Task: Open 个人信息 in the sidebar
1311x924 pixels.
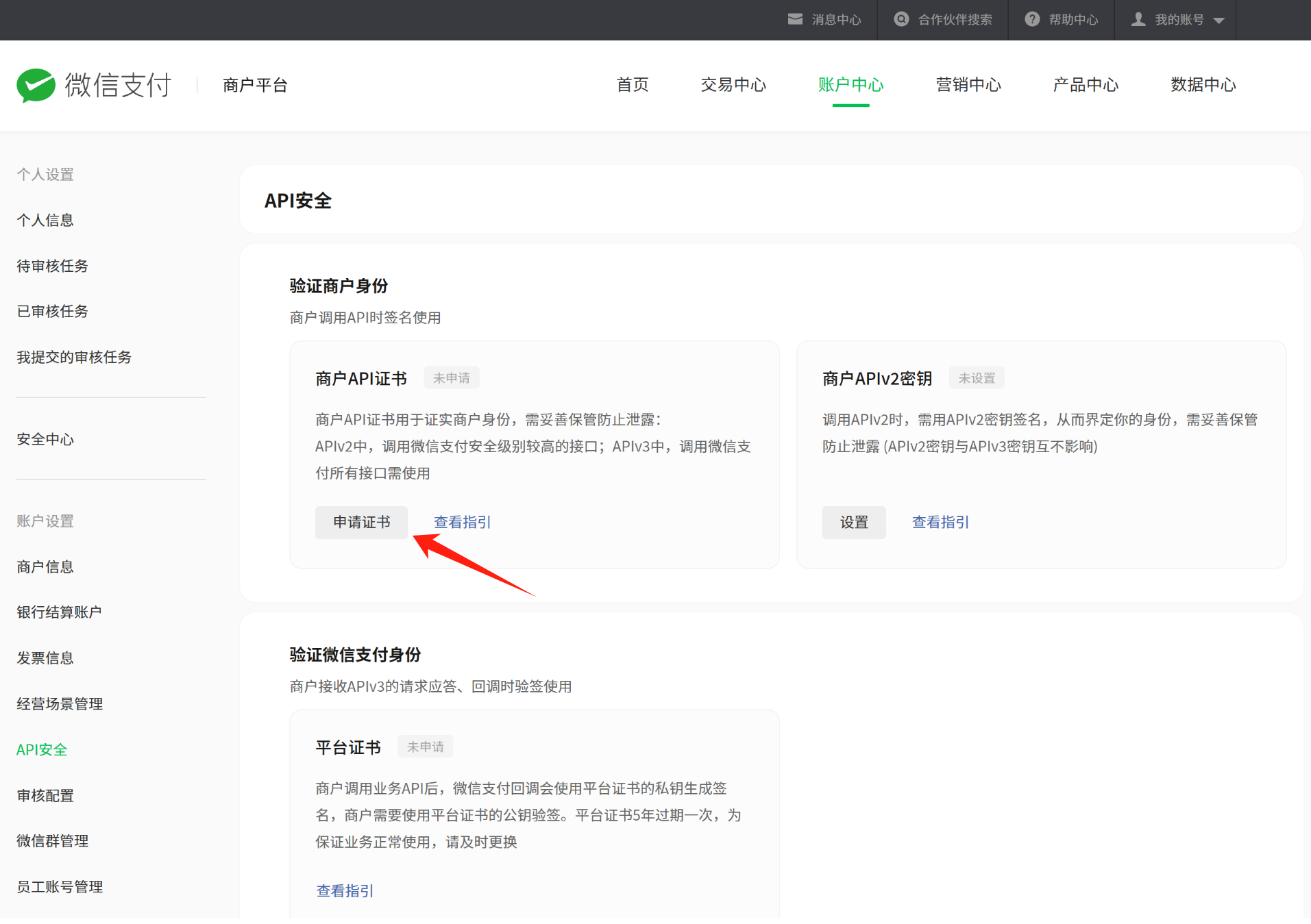Action: [x=45, y=220]
